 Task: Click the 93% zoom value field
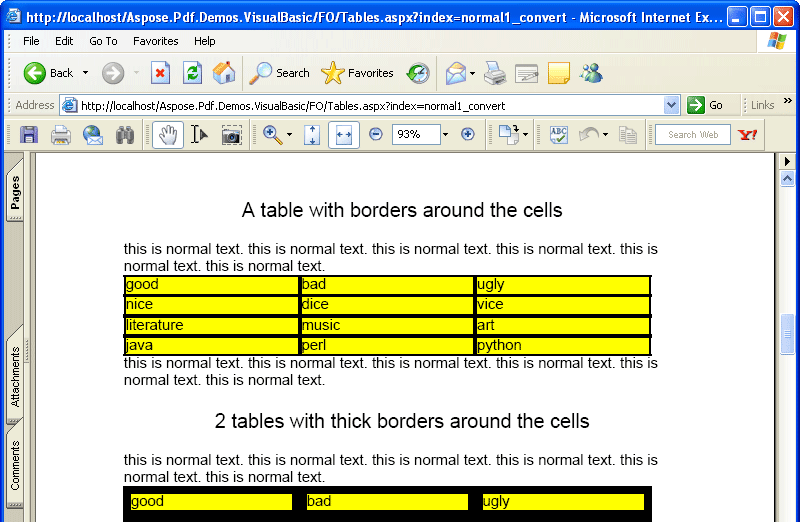pyautogui.click(x=416, y=134)
